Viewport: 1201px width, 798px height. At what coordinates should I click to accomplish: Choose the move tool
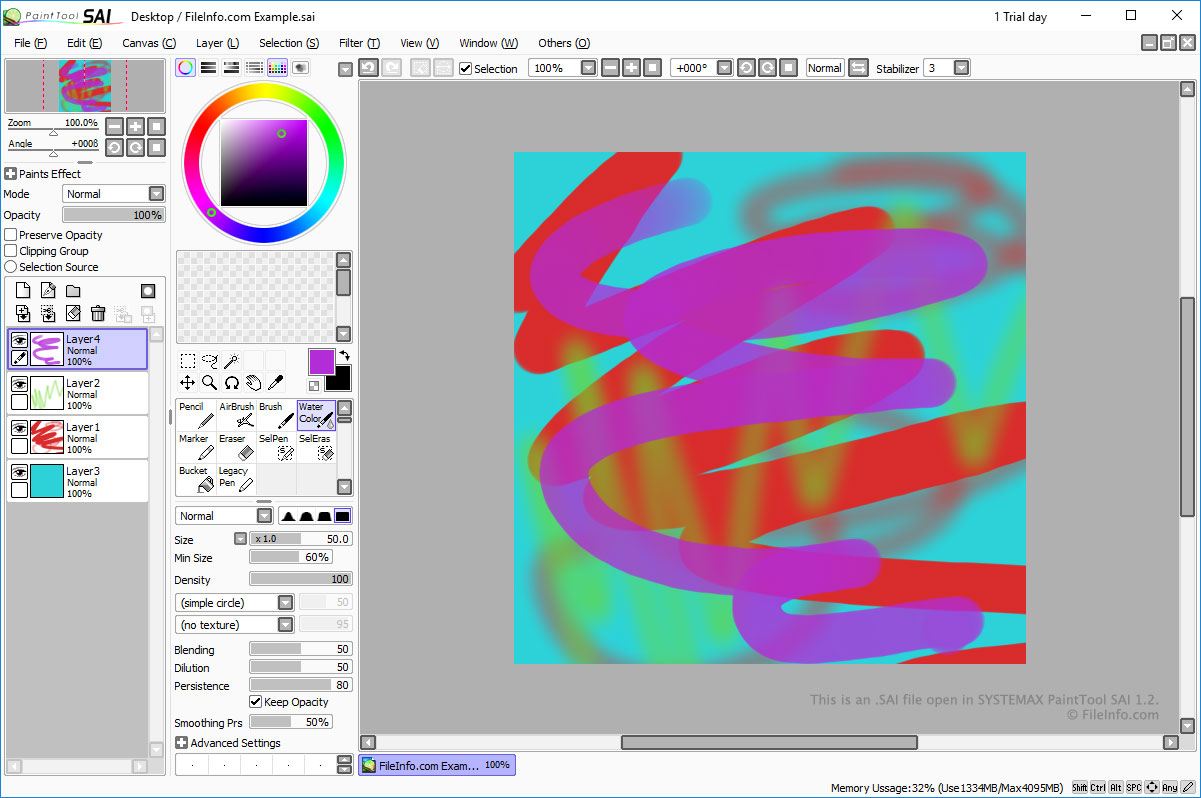[x=187, y=382]
